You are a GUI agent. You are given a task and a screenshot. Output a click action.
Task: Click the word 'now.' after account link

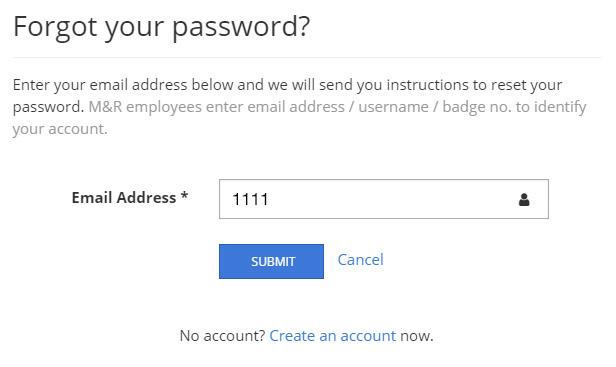coord(416,336)
